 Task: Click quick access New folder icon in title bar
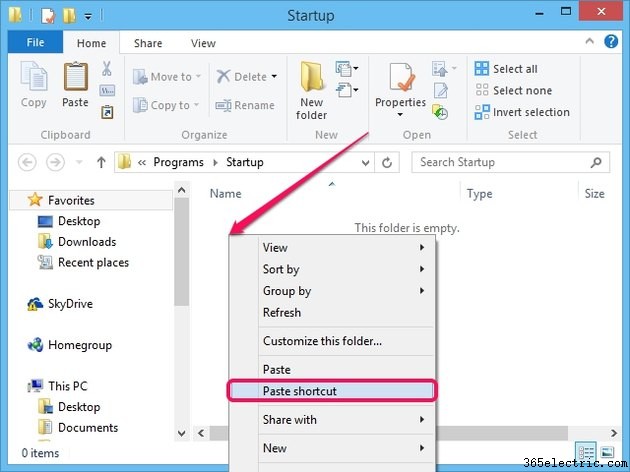(x=69, y=16)
